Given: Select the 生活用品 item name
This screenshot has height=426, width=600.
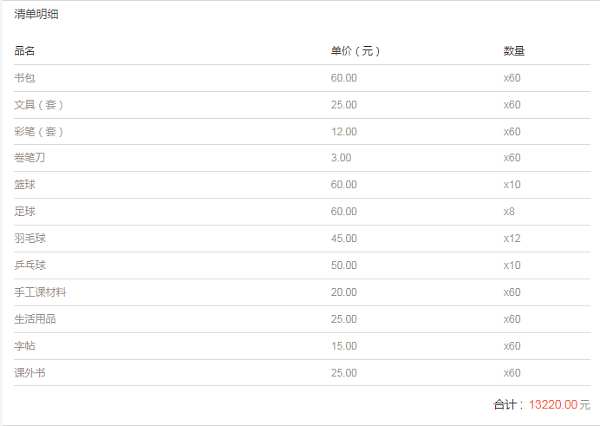Looking at the screenshot, I should pos(35,319).
